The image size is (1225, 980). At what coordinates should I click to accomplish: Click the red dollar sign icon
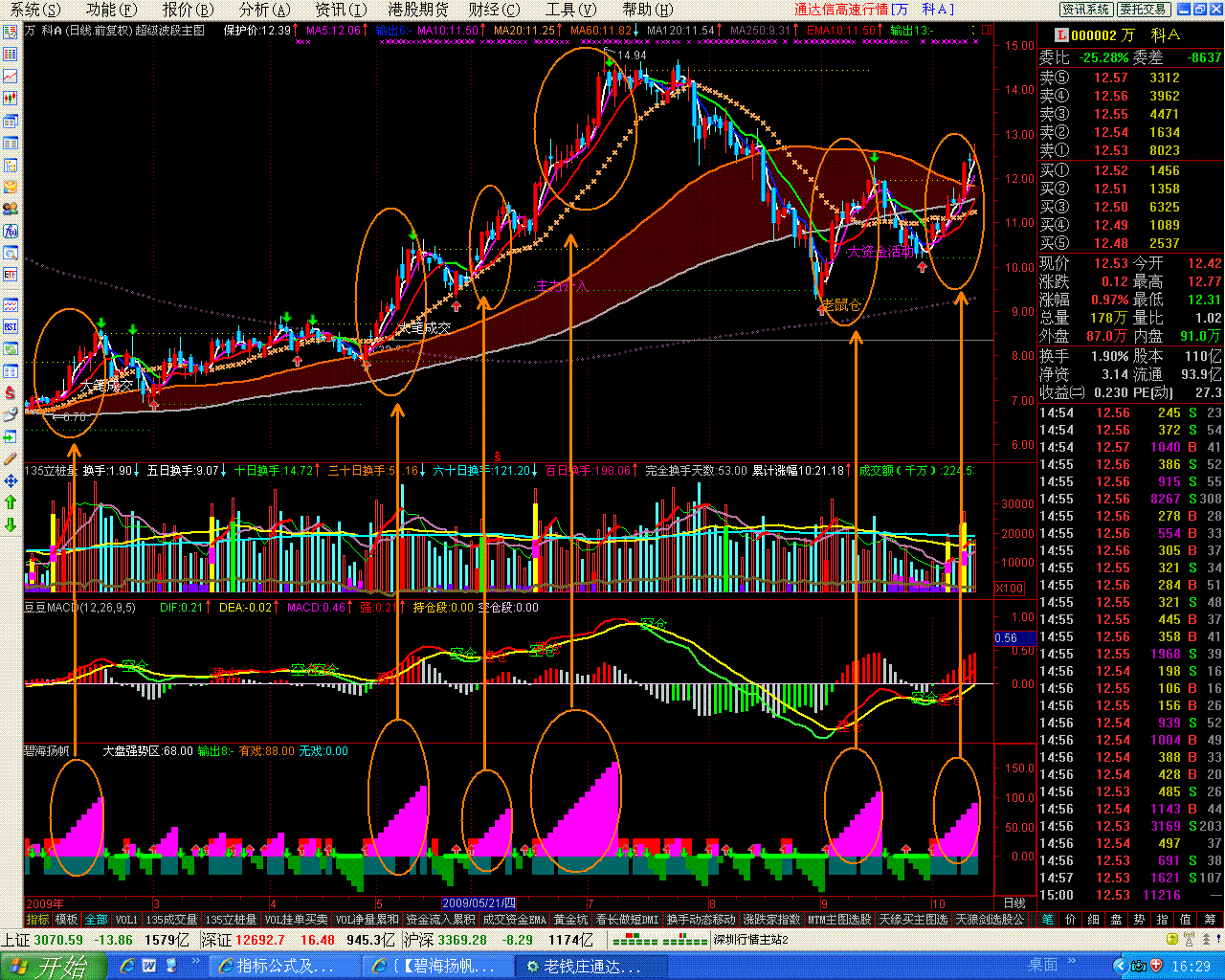pyautogui.click(x=11, y=392)
